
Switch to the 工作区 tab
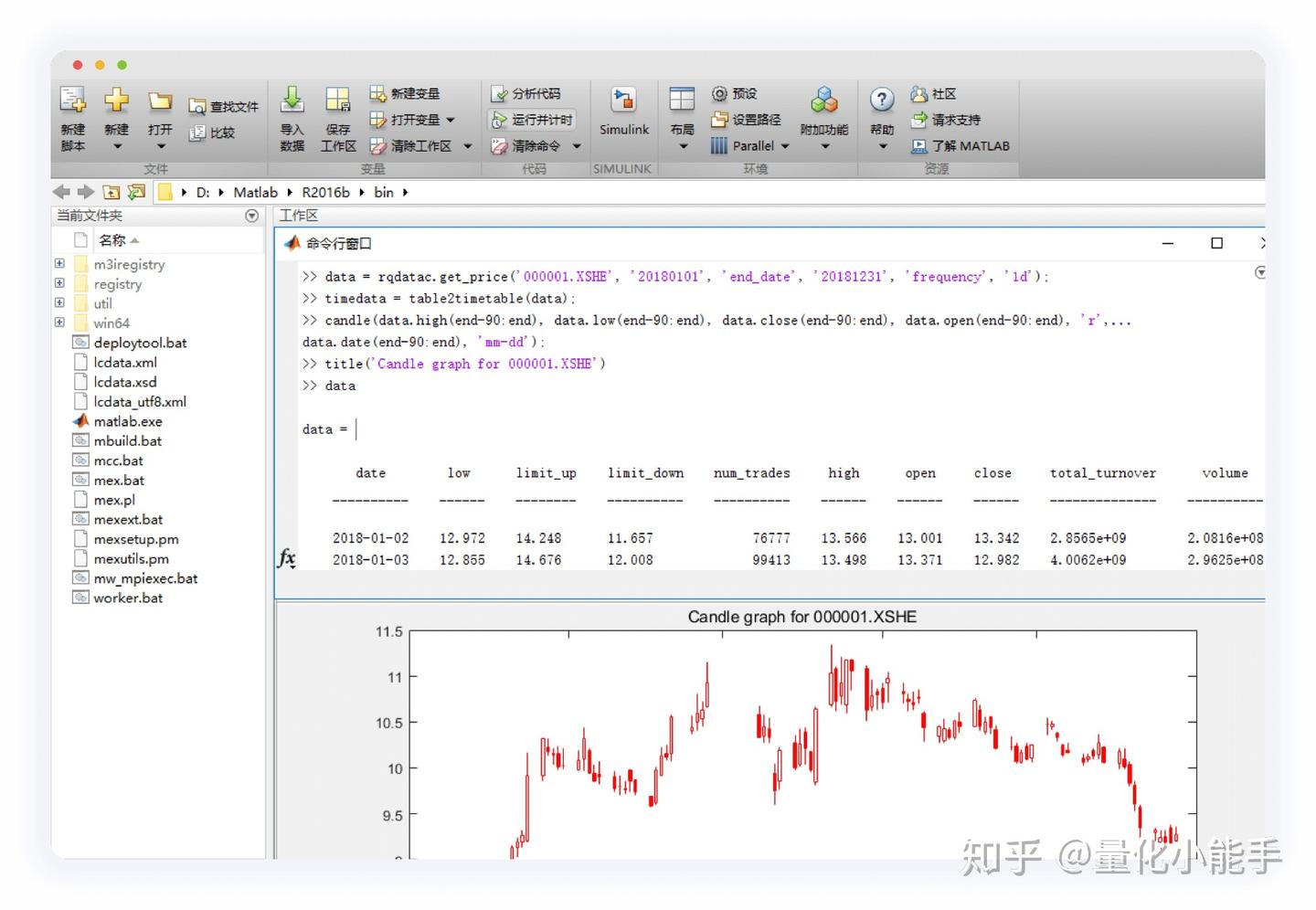[299, 215]
